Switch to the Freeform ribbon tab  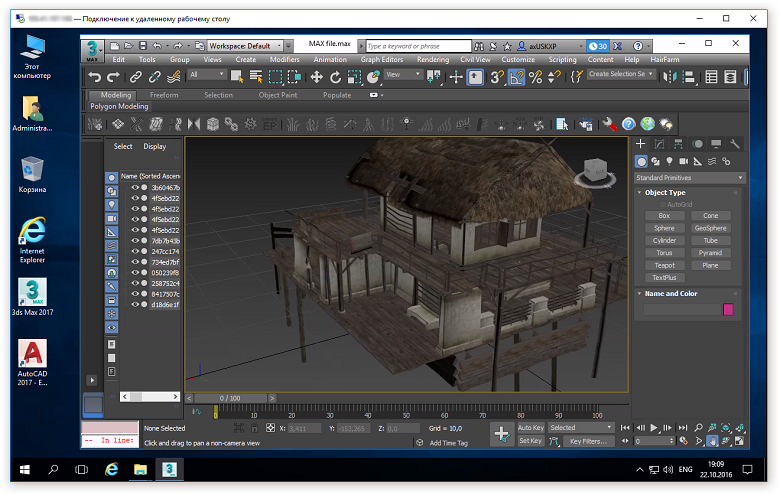tap(164, 95)
